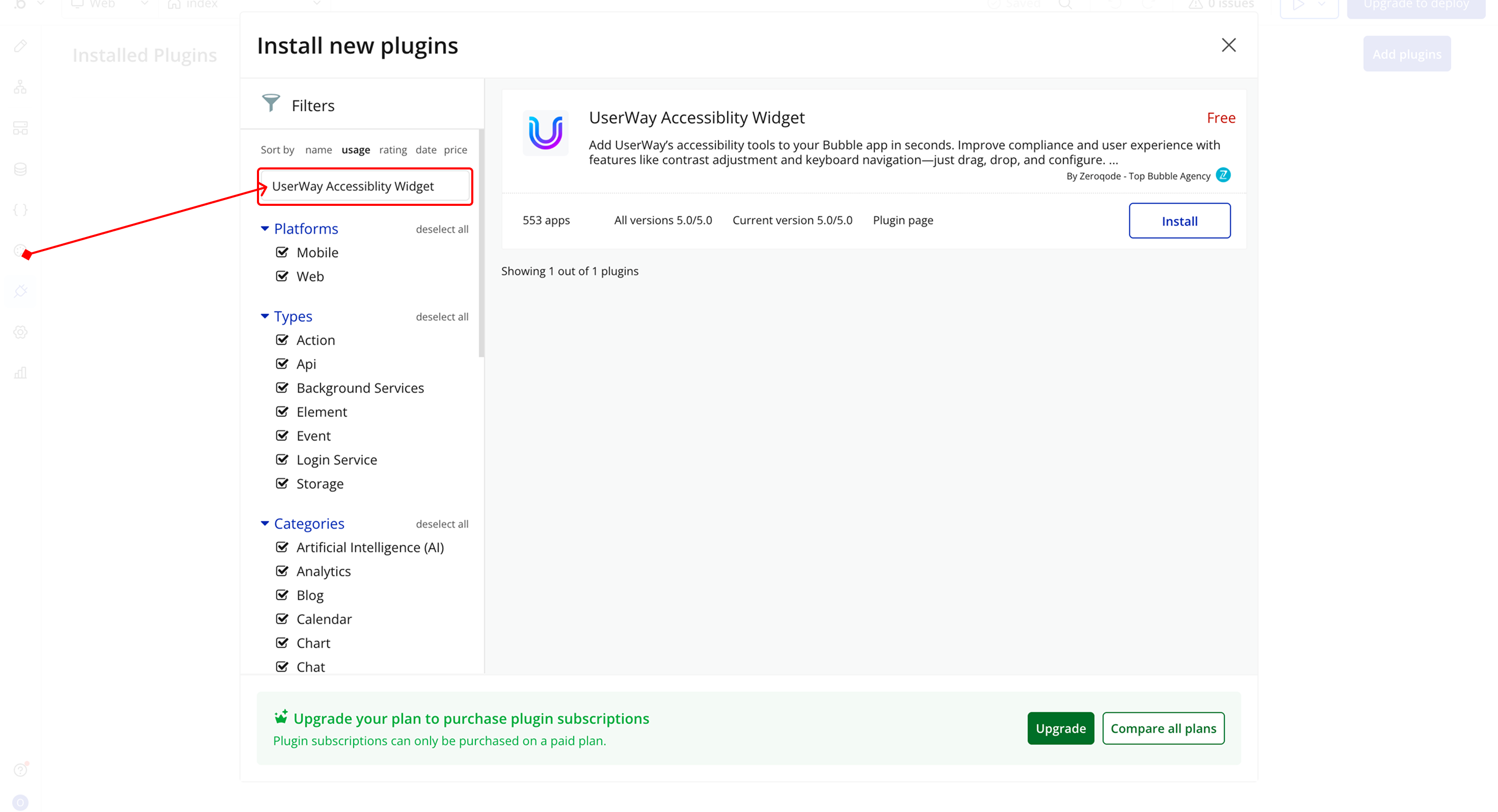Collapse the Categories filter section
The height and width of the screenshot is (812, 1498).
[x=265, y=523]
